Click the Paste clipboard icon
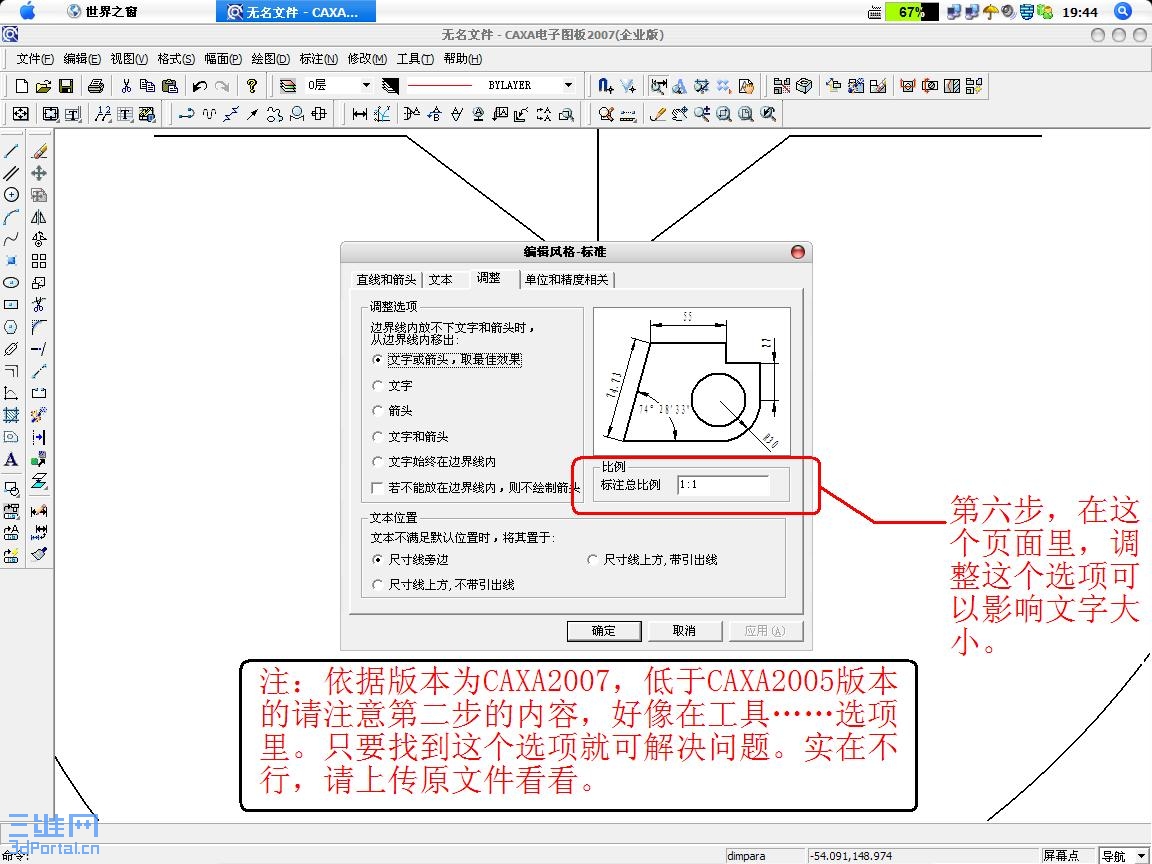 [170, 86]
